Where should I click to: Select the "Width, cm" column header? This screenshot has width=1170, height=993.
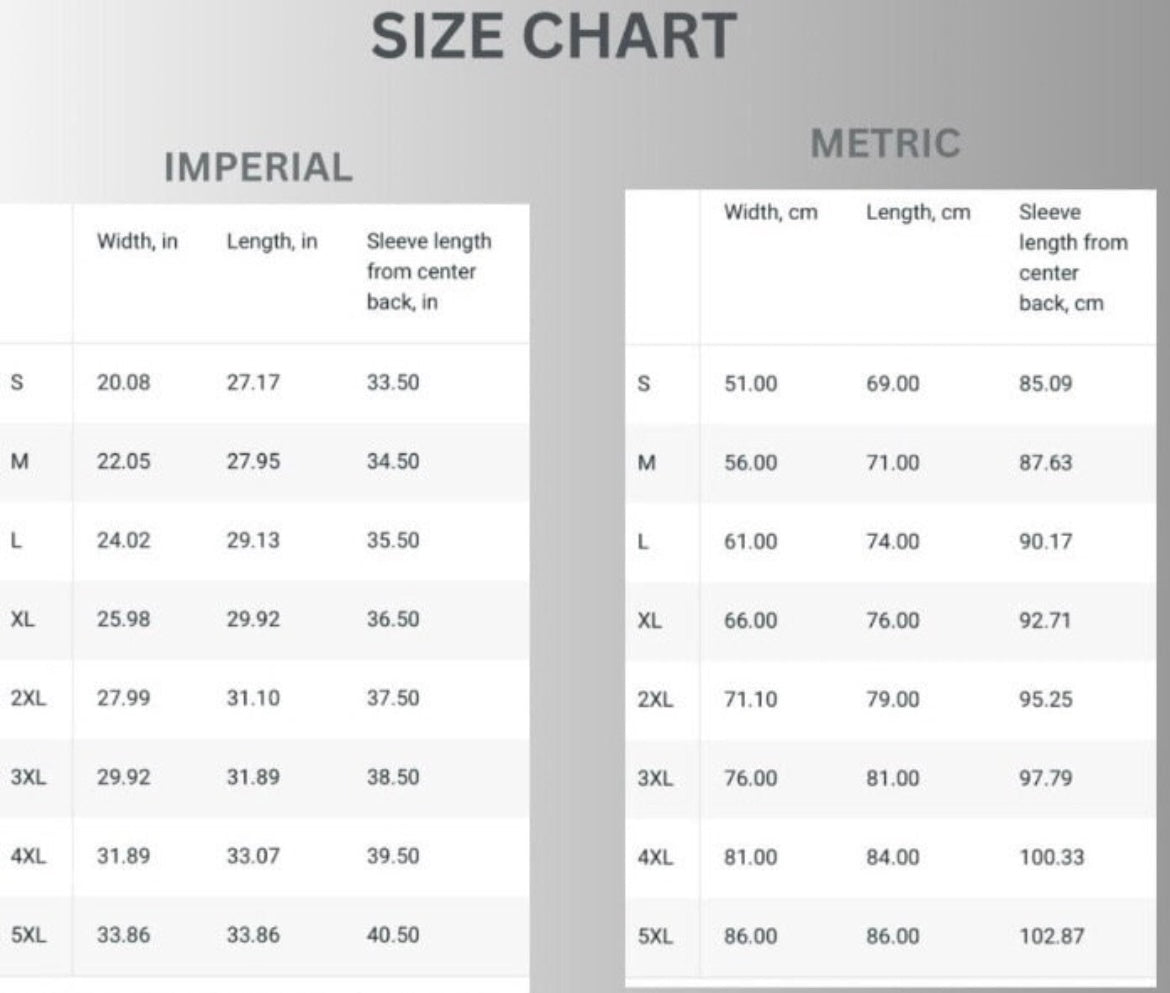click(x=771, y=213)
